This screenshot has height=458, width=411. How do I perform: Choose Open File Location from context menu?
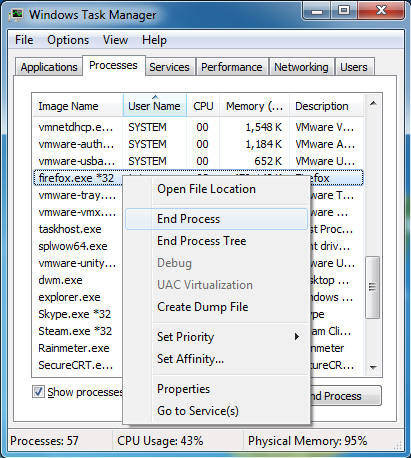coord(216,189)
